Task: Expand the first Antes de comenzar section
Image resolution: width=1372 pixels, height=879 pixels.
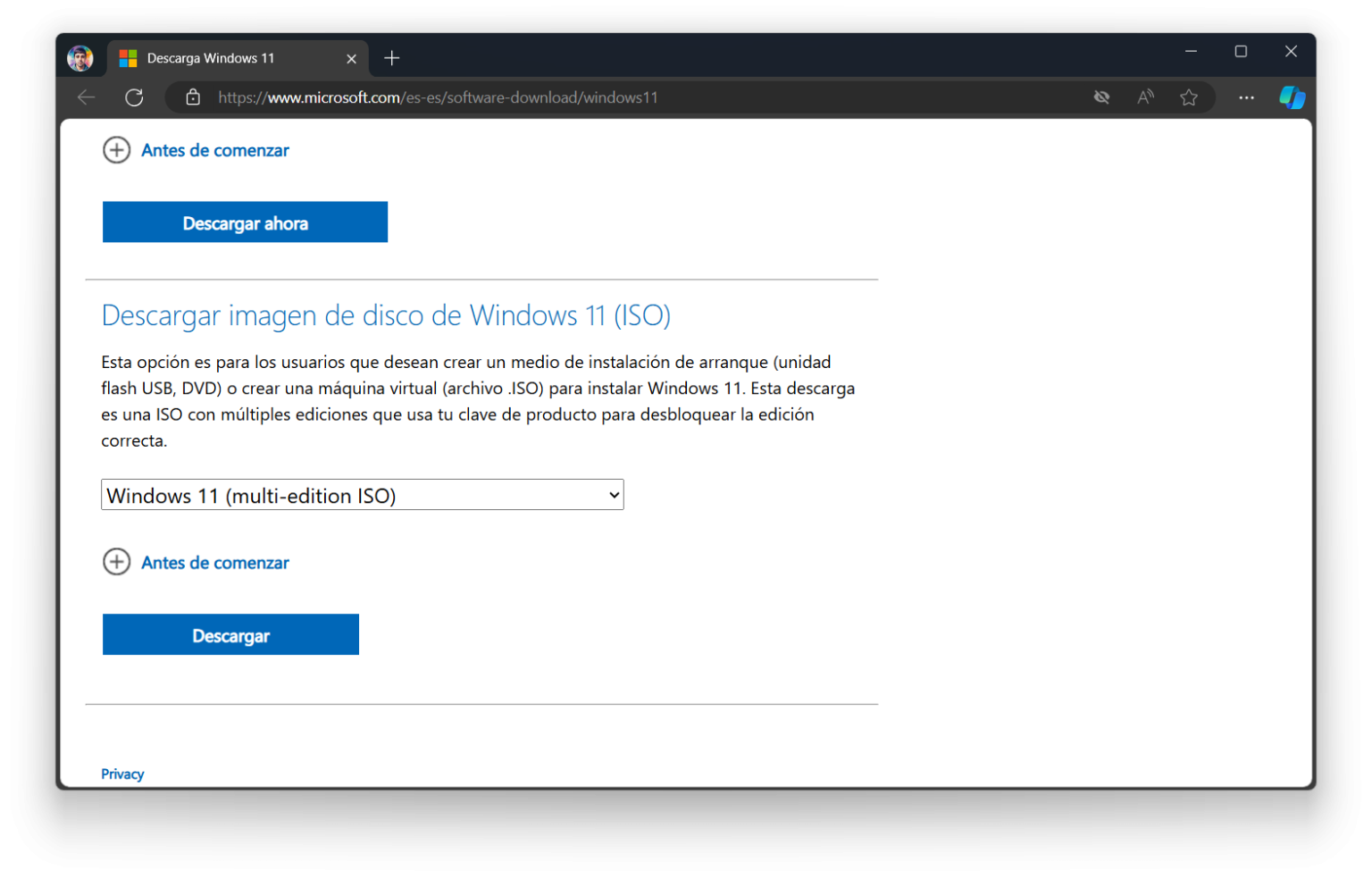Action: pos(196,150)
